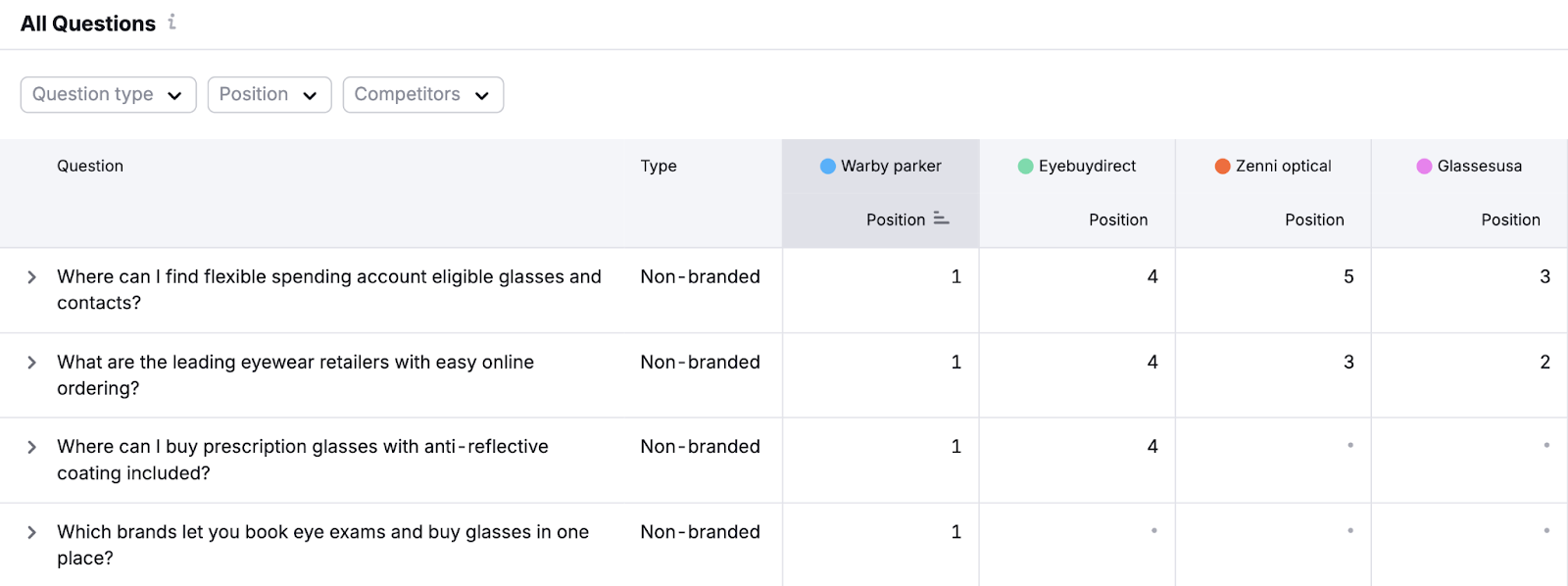The width and height of the screenshot is (1568, 586).
Task: Click the green Eyebuydirect color dot
Action: tap(1026, 167)
